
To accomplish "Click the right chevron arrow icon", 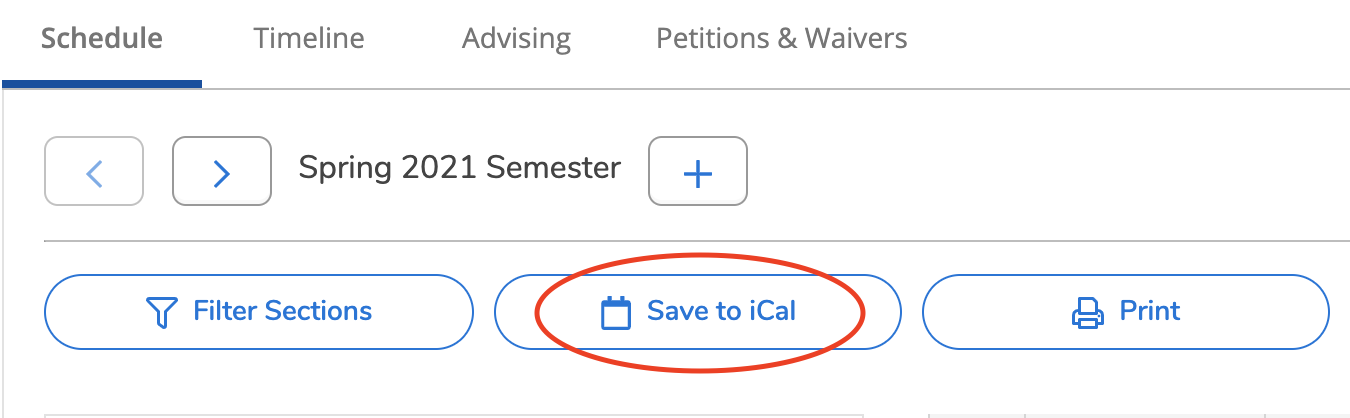I will [x=222, y=172].
